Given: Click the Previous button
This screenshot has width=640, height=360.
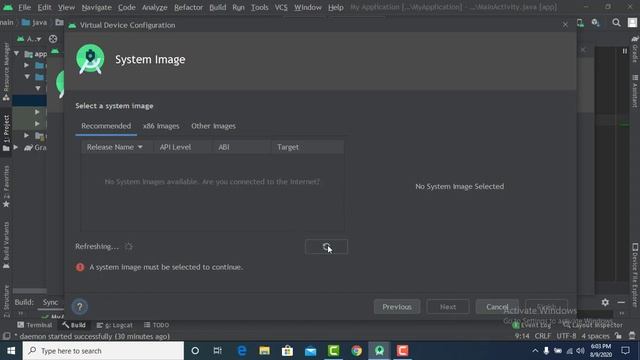Looking at the screenshot, I should 397,307.
